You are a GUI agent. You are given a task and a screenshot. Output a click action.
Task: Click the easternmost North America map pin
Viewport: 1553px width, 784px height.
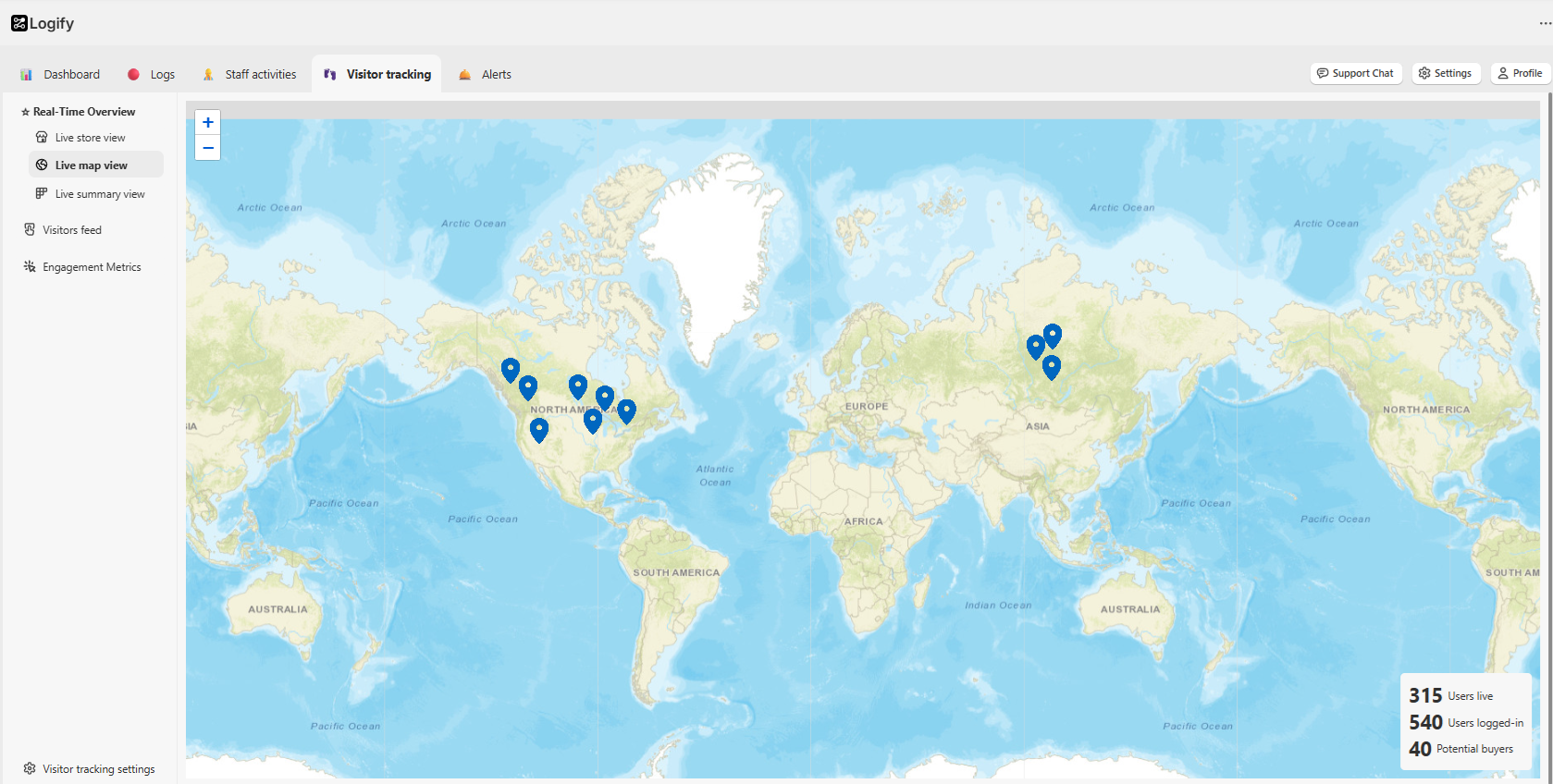(x=627, y=411)
